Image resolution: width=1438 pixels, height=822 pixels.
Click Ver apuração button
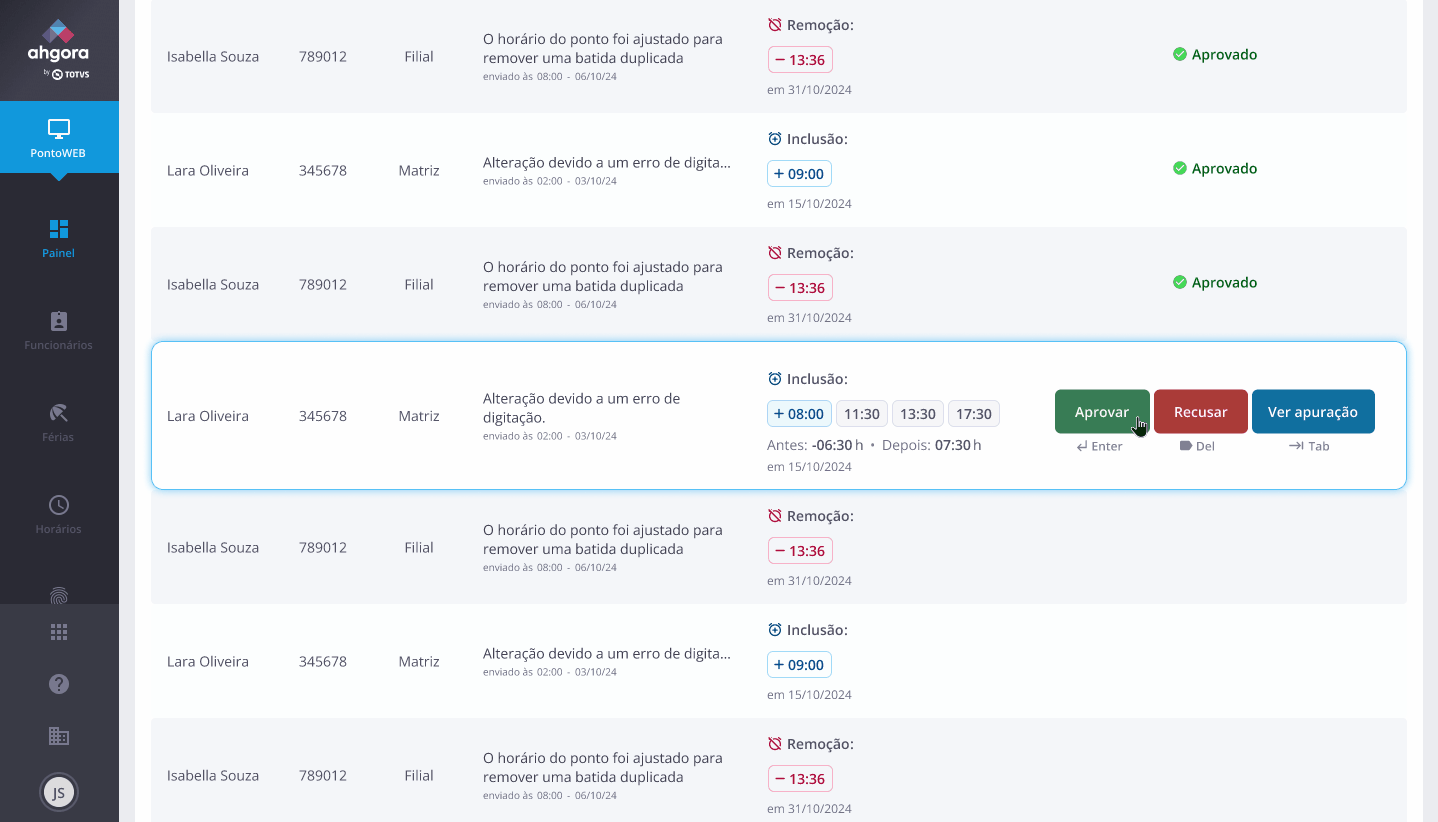coord(1313,412)
